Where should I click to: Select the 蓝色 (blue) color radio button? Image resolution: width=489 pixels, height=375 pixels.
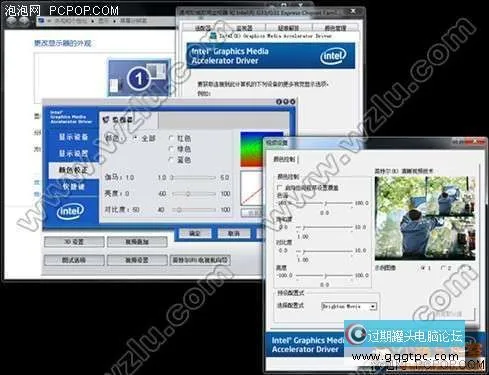[x=171, y=160]
